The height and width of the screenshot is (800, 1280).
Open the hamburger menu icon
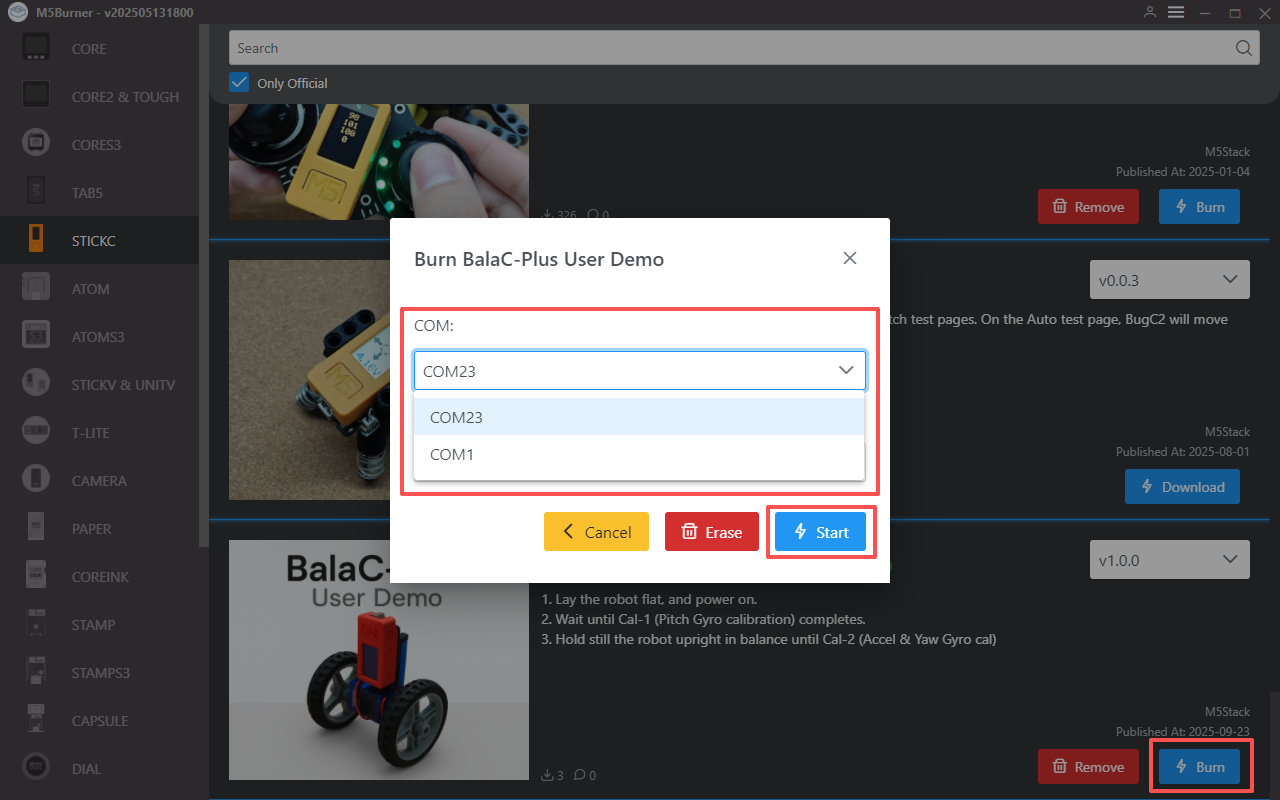pos(1176,12)
